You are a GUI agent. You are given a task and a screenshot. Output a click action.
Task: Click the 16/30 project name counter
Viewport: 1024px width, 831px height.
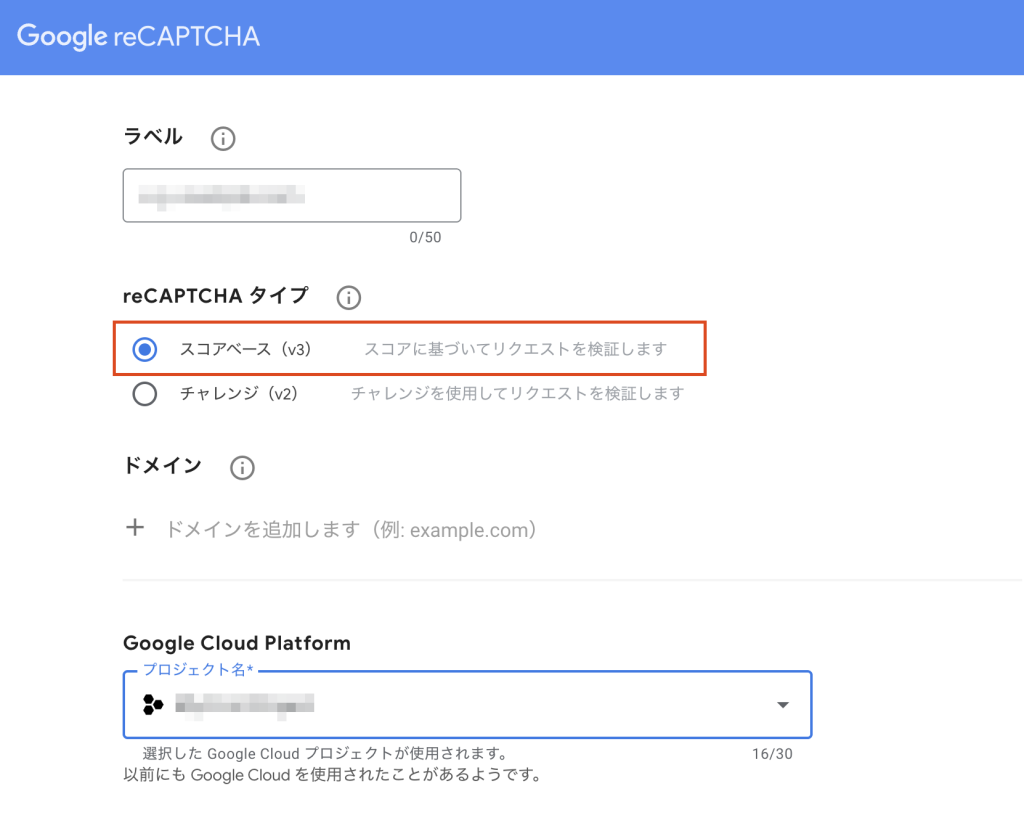tap(772, 754)
